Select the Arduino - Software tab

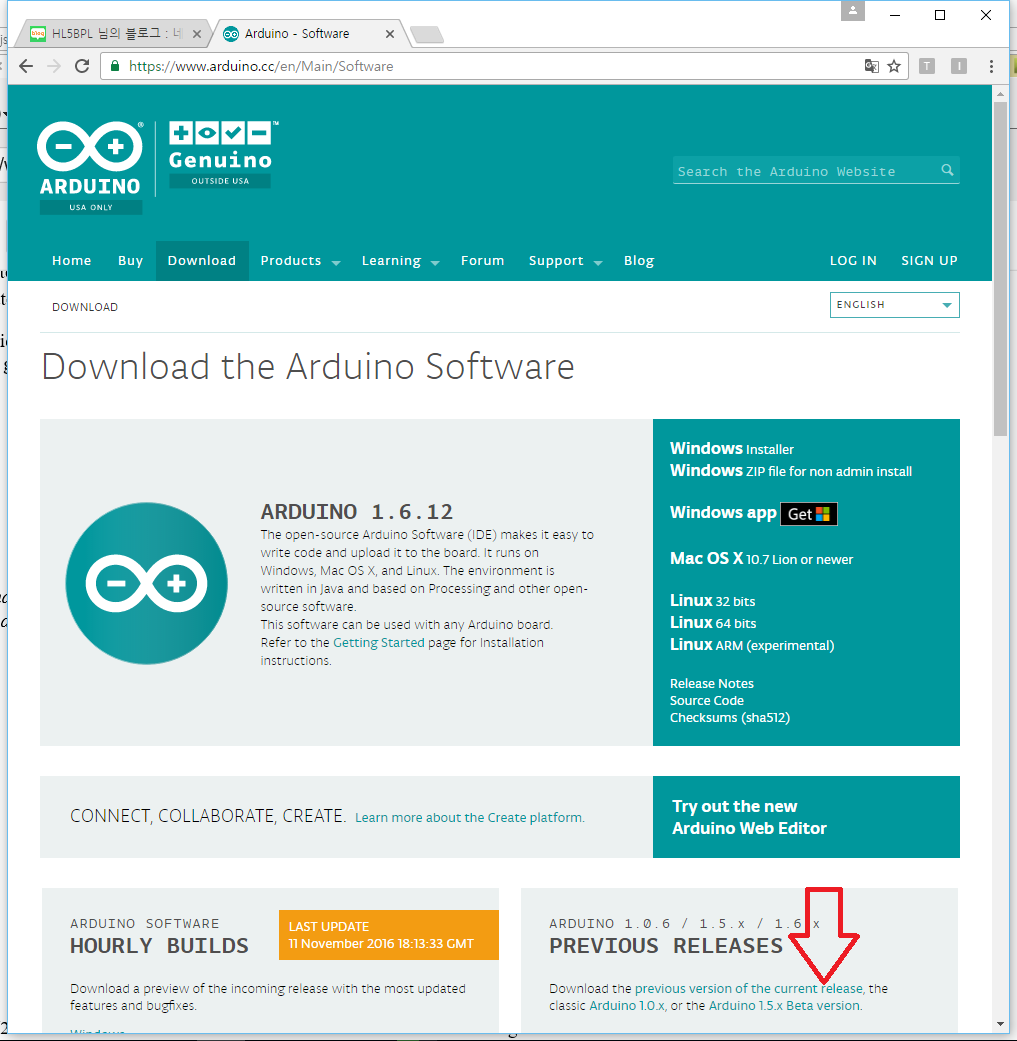307,33
